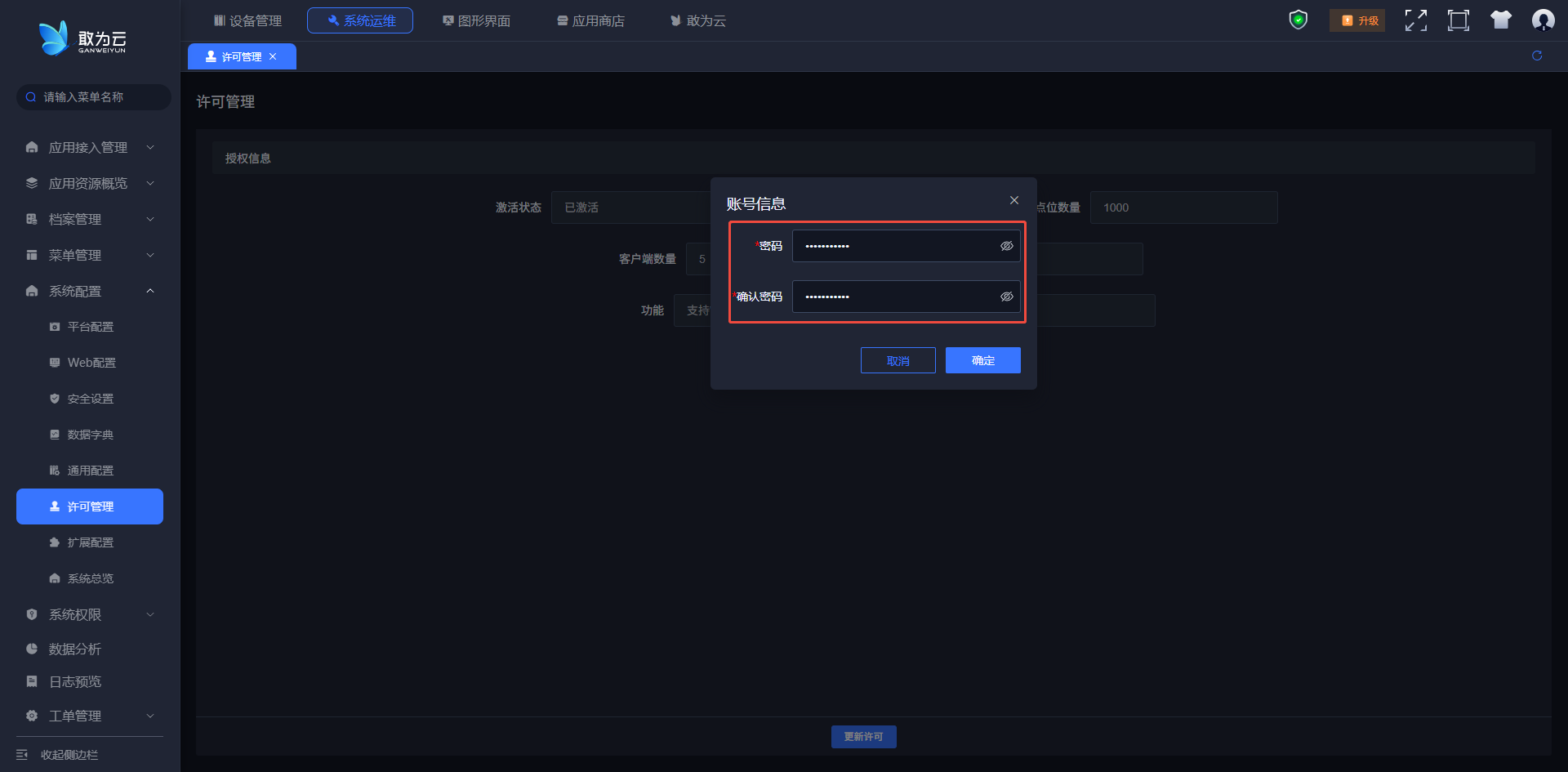1568x772 pixels.
Task: Click 取消 in the 账号信息 dialog
Action: click(x=898, y=360)
